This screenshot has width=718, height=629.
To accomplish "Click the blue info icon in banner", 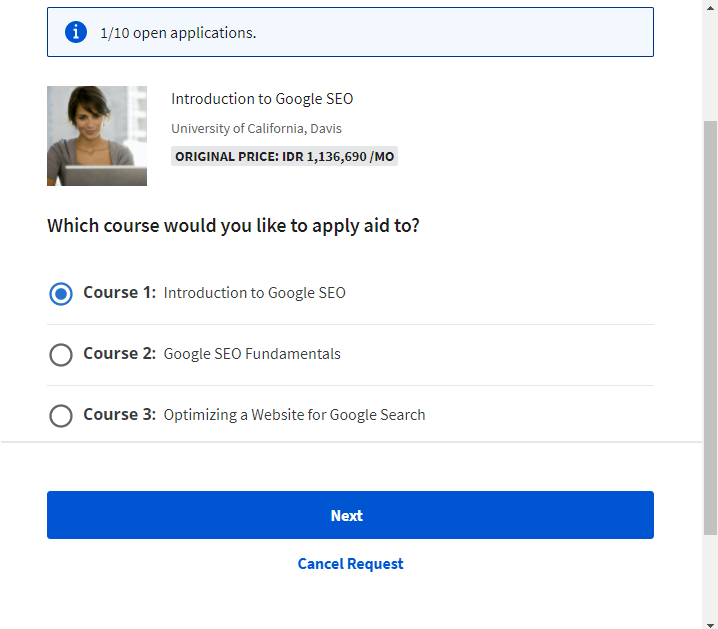I will [76, 33].
